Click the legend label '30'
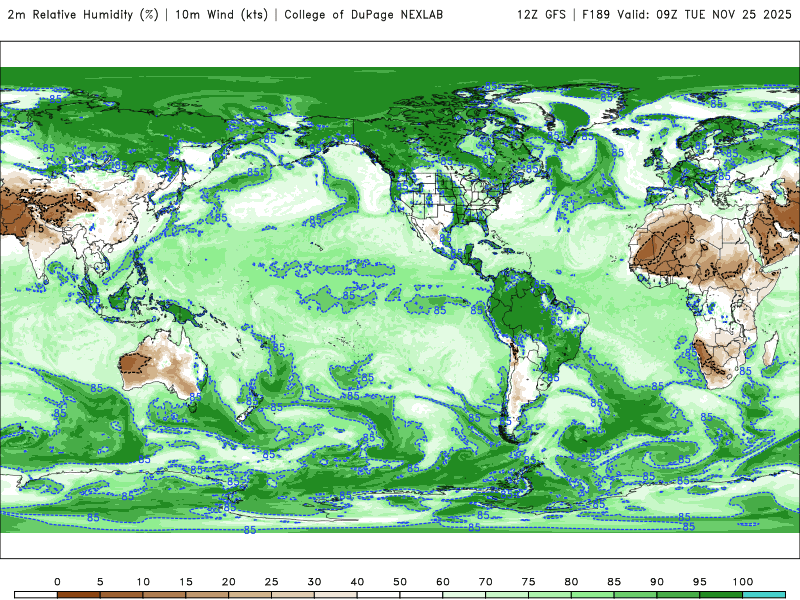Image resolution: width=800 pixels, height=600 pixels. pos(314,582)
